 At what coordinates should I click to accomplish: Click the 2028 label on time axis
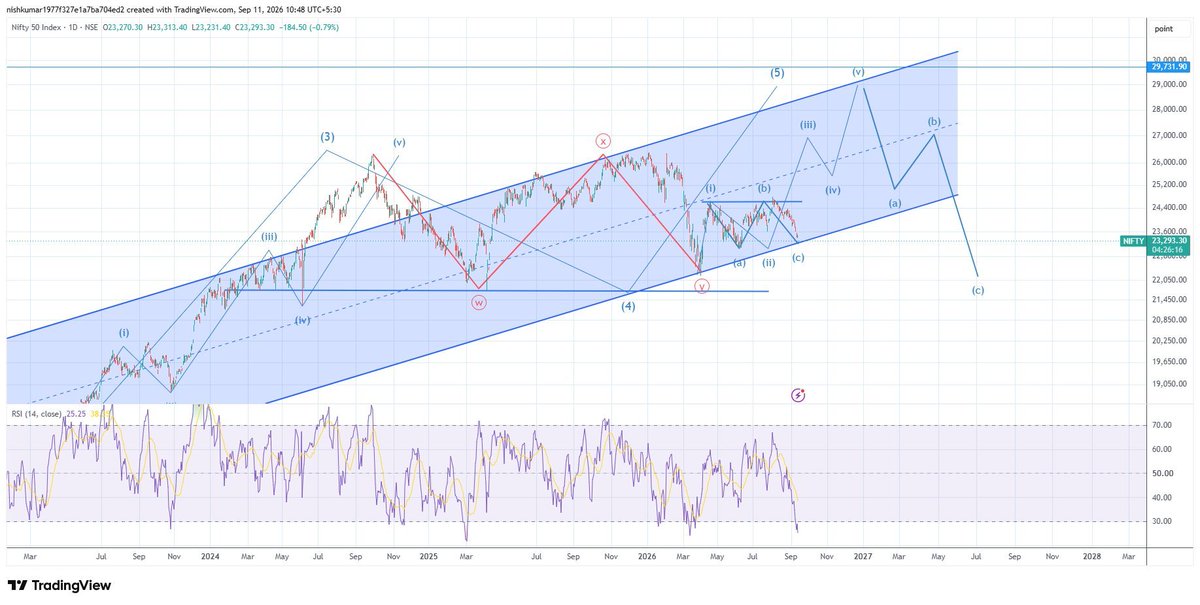[x=1092, y=554]
